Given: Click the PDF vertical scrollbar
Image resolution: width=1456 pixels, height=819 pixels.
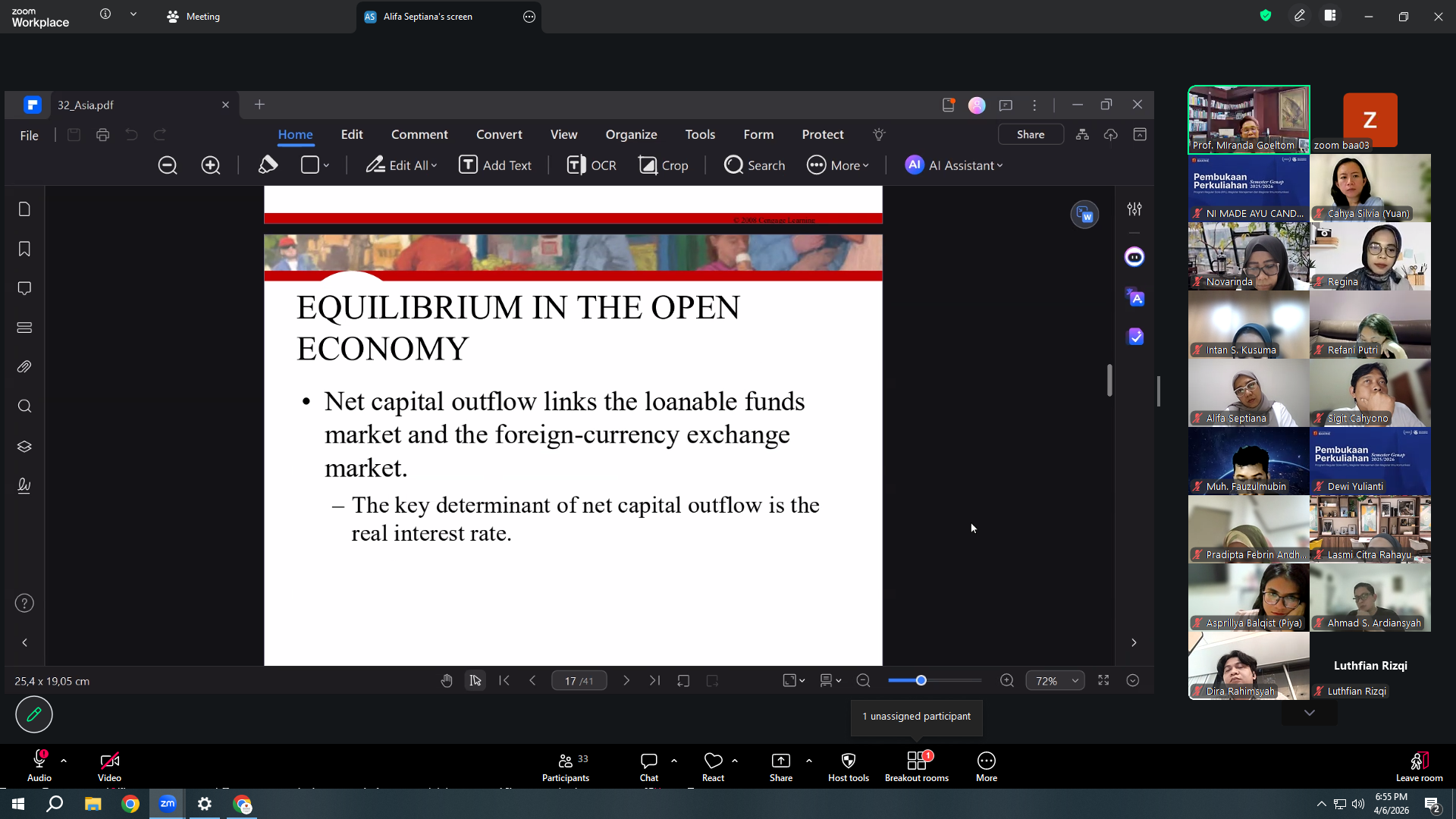Looking at the screenshot, I should click(1109, 380).
